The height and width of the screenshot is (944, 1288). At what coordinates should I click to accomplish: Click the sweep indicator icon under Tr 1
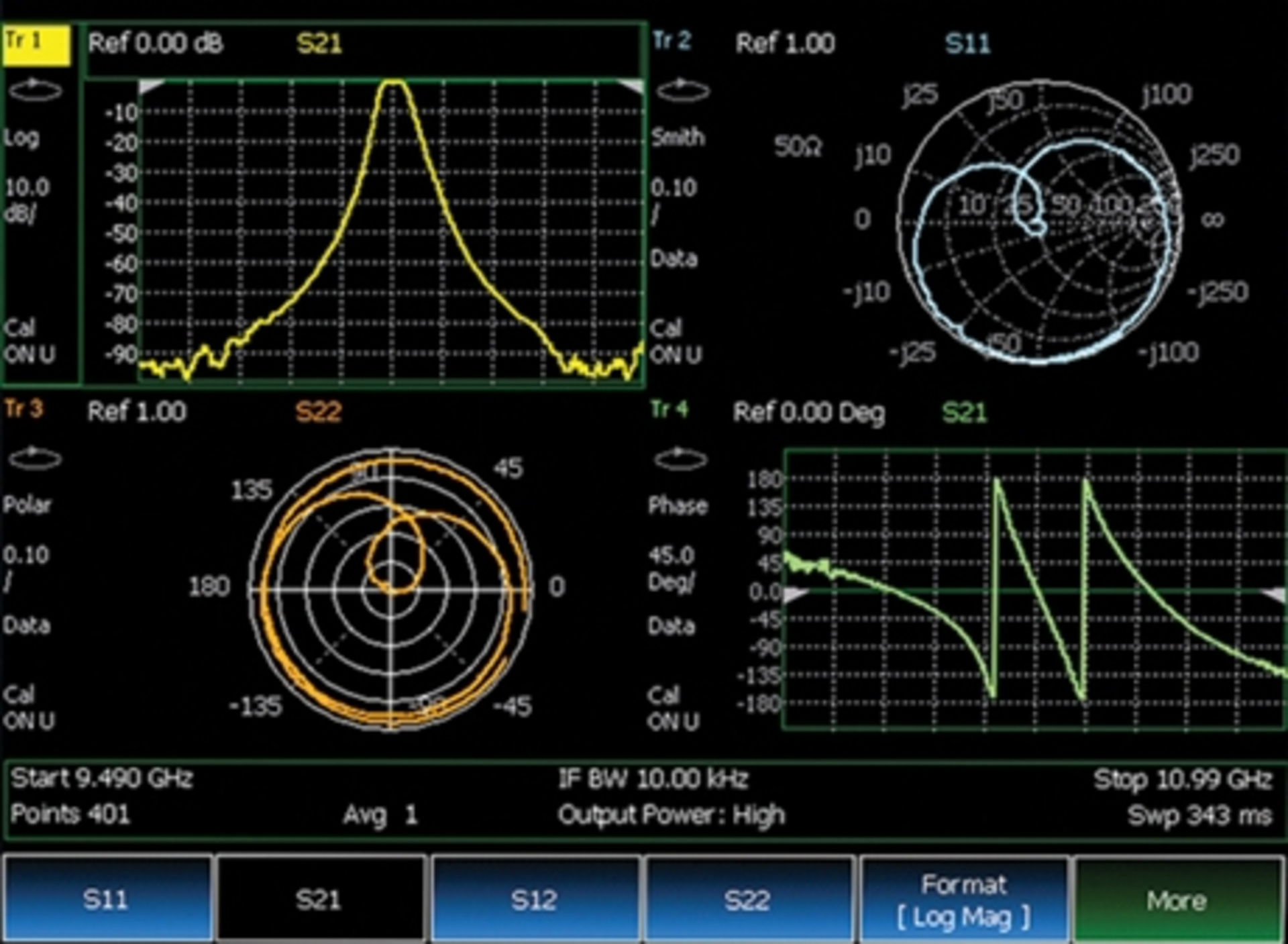coord(36,89)
